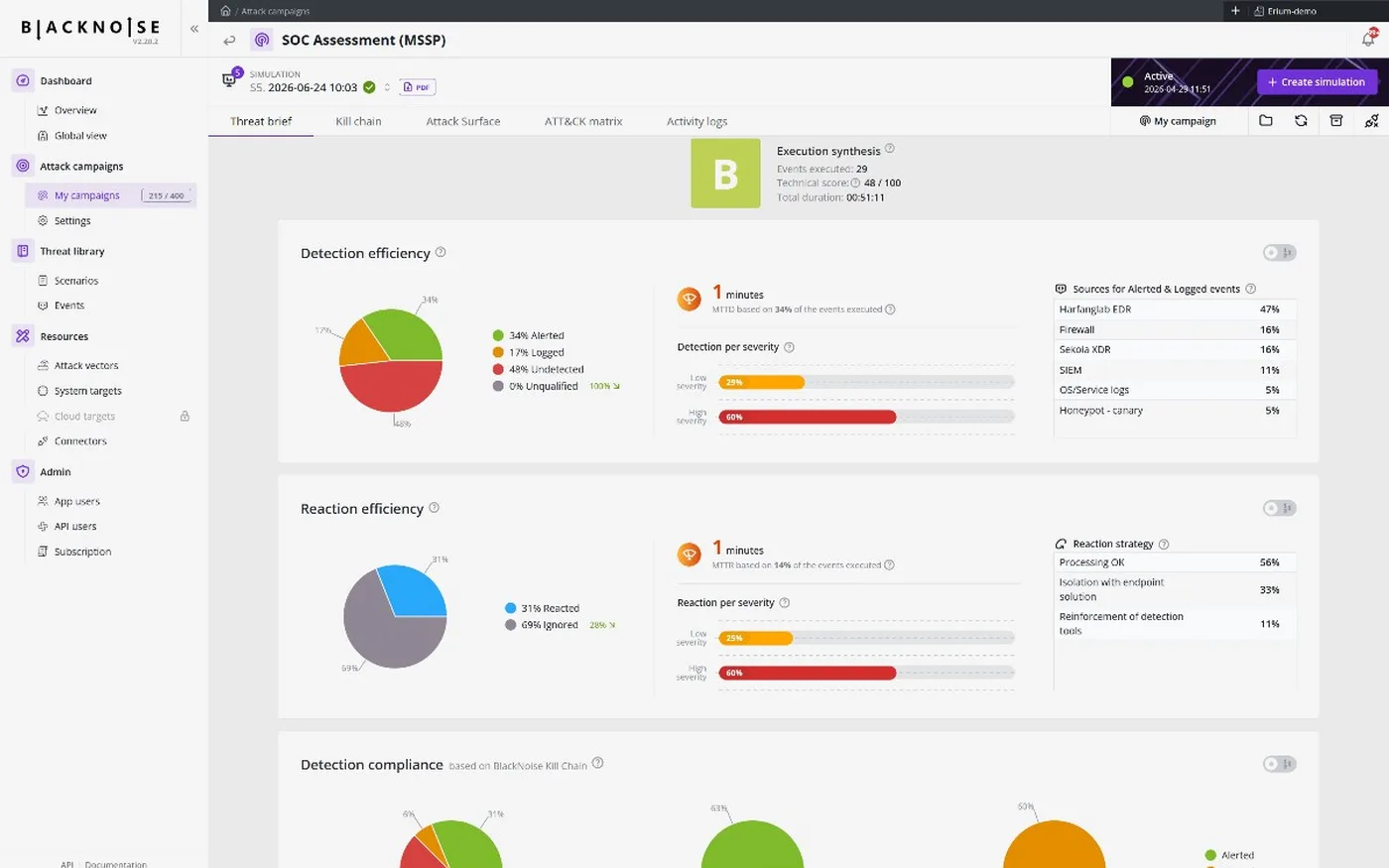The width and height of the screenshot is (1389, 868).
Task: Click help icon beside Detection per severity
Action: (x=790, y=347)
